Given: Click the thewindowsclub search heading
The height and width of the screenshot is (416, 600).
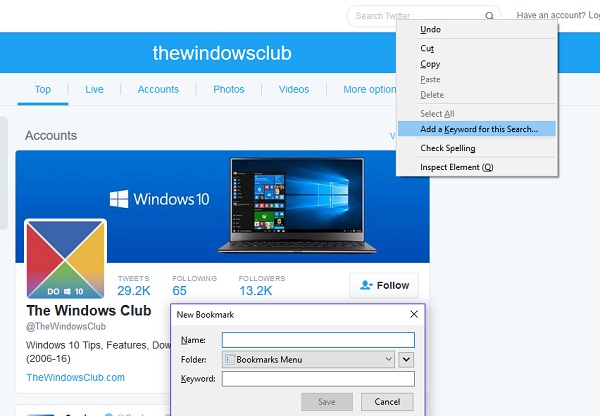Looking at the screenshot, I should click(222, 53).
